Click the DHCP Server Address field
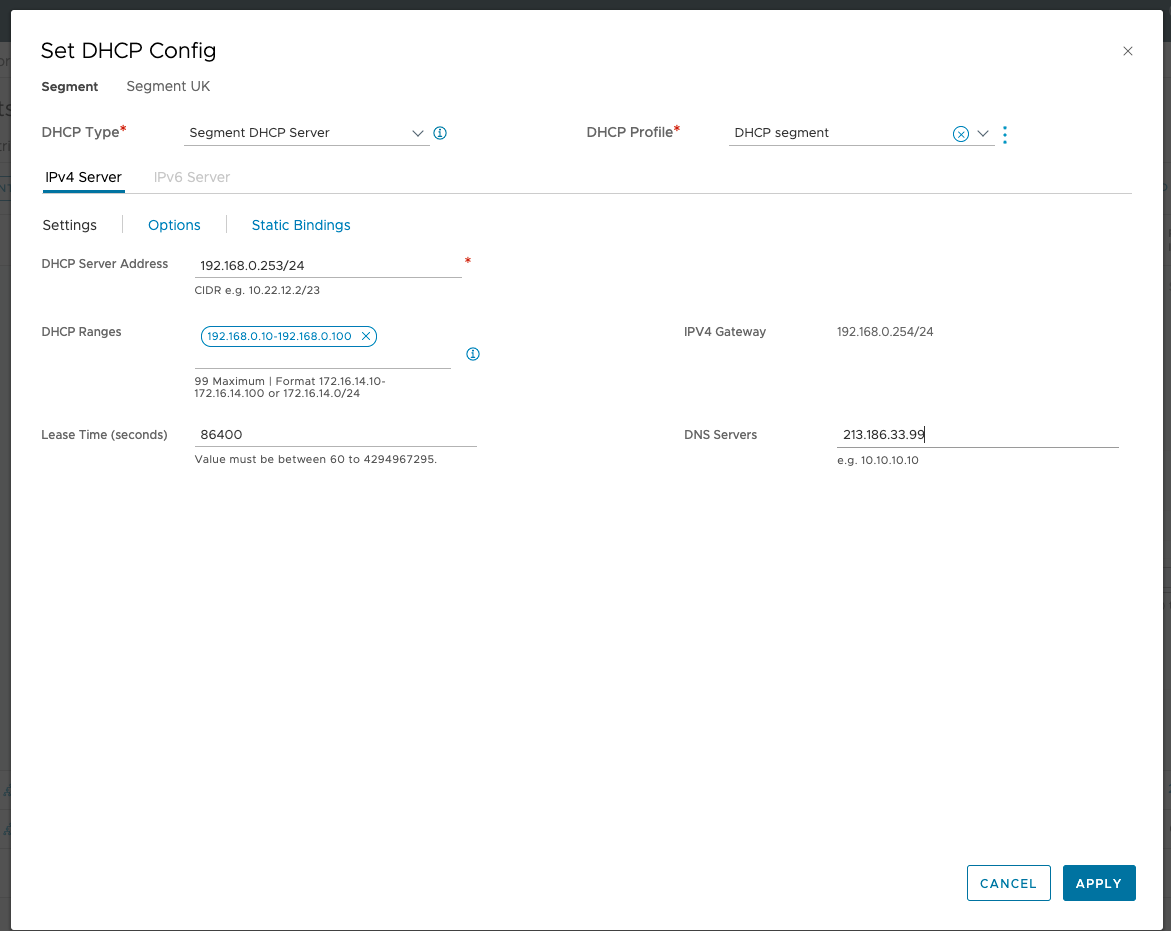Viewport: 1171px width, 931px height. [x=328, y=266]
